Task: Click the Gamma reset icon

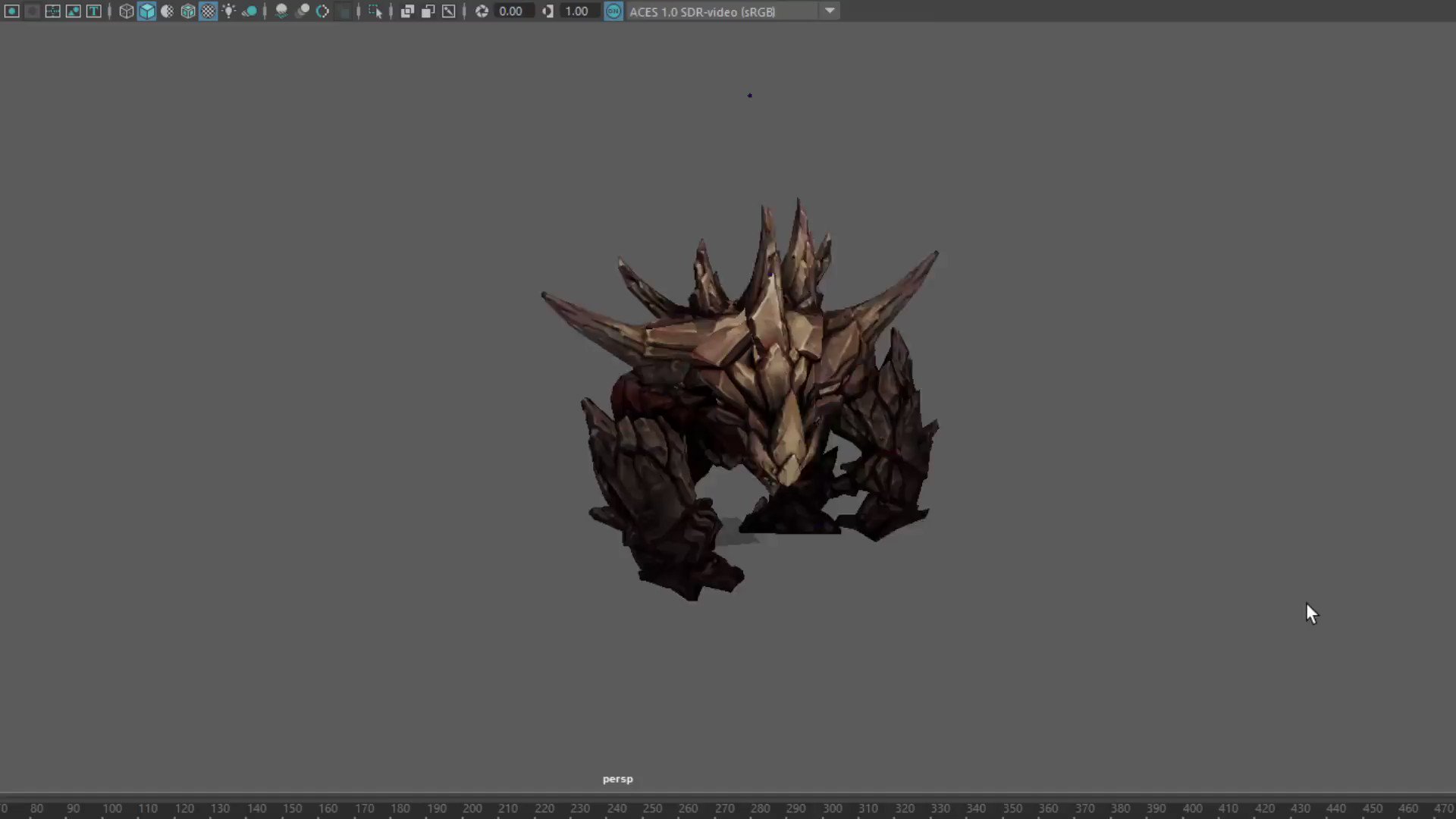Action: (x=548, y=11)
